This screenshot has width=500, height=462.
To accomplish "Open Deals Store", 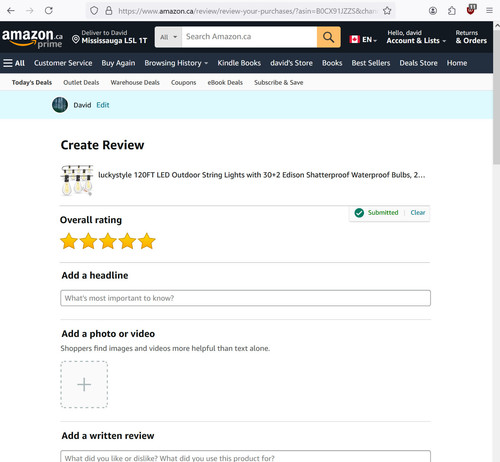I will point(418,63).
